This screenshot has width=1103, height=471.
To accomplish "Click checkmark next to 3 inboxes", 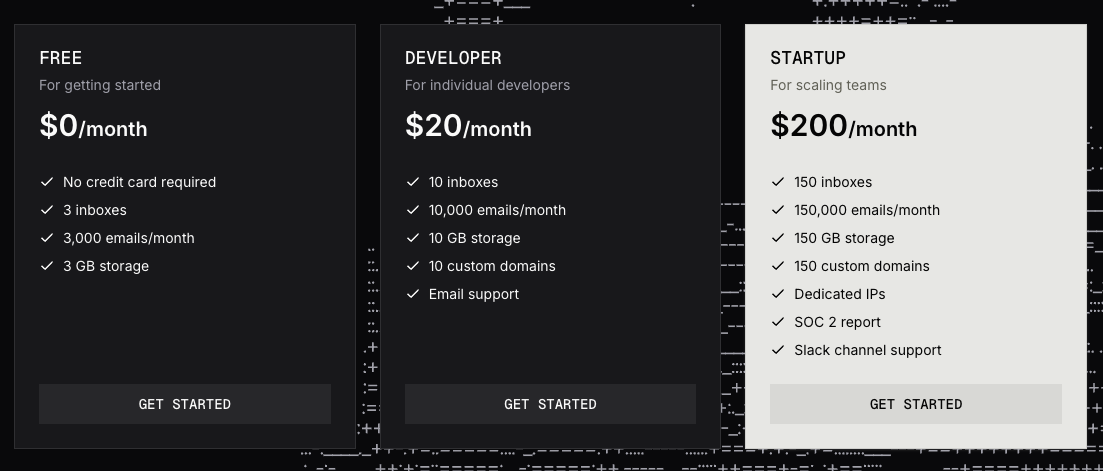I will [x=47, y=210].
